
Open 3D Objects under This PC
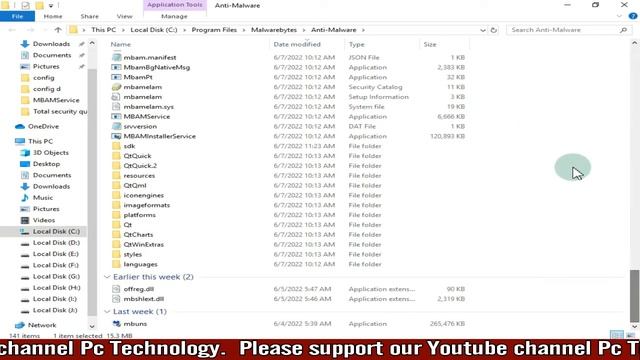click(x=51, y=153)
